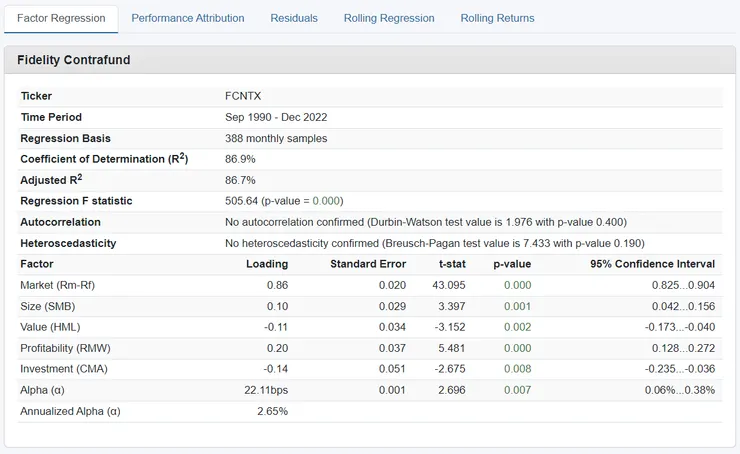The width and height of the screenshot is (740, 454).
Task: Select the Size (SMB) factor label
Action: point(48,306)
